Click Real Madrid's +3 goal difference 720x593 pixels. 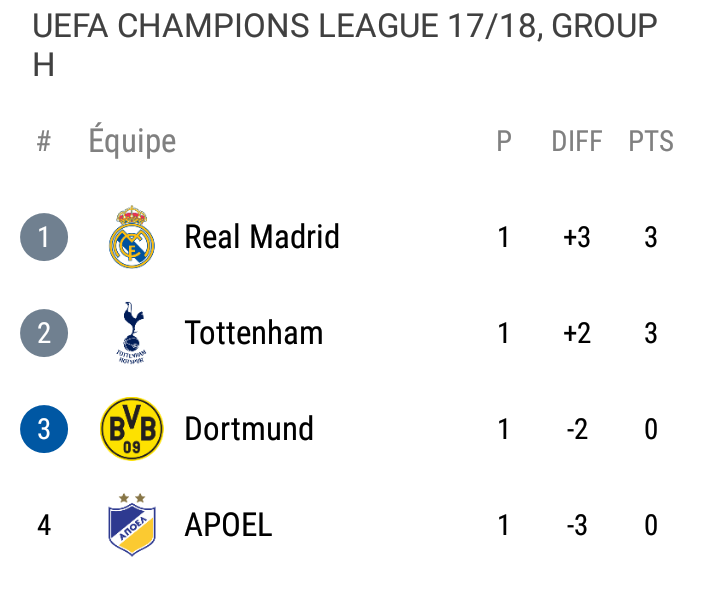(x=577, y=237)
